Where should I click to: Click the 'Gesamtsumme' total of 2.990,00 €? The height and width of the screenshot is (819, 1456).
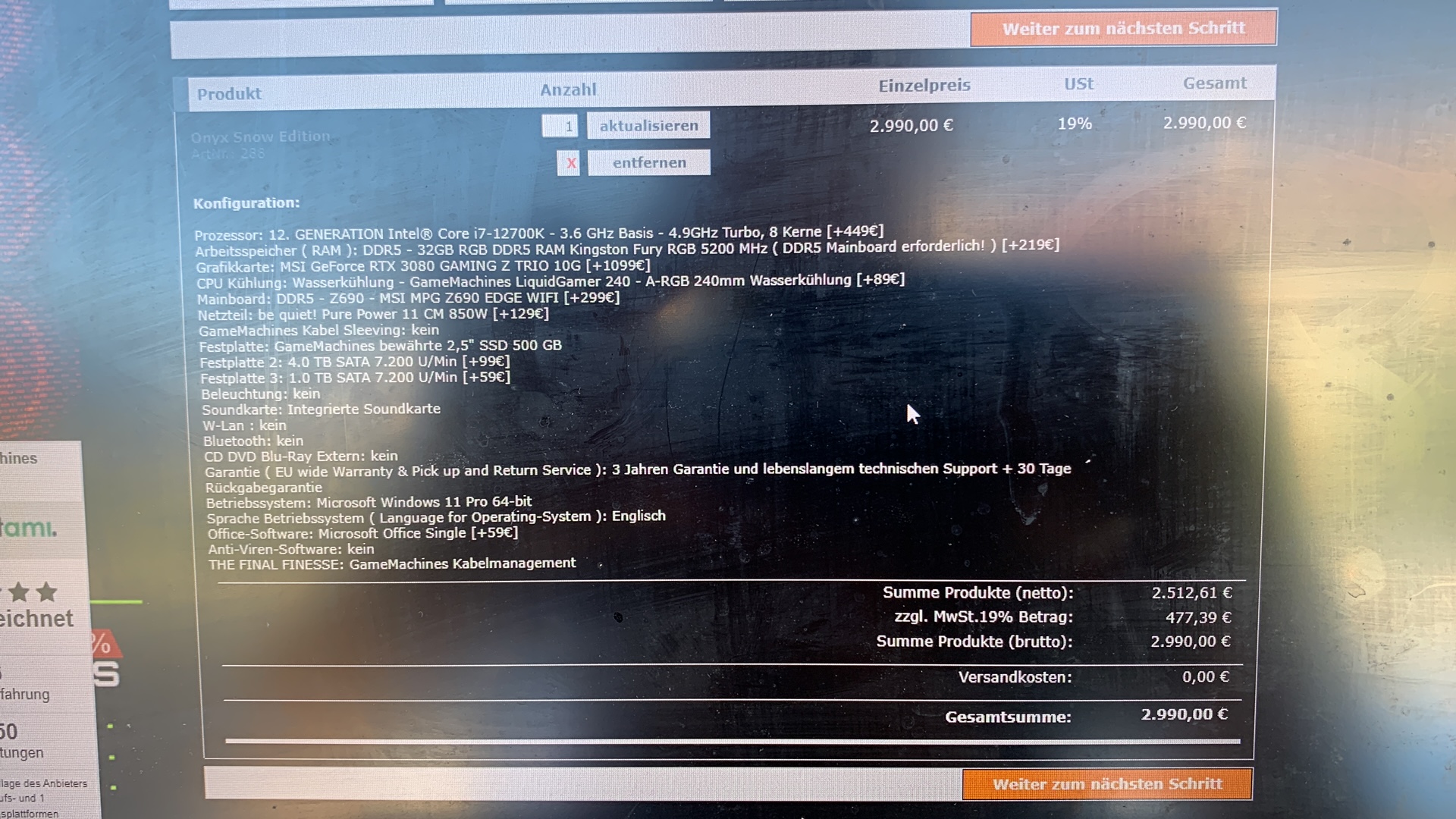(1184, 714)
